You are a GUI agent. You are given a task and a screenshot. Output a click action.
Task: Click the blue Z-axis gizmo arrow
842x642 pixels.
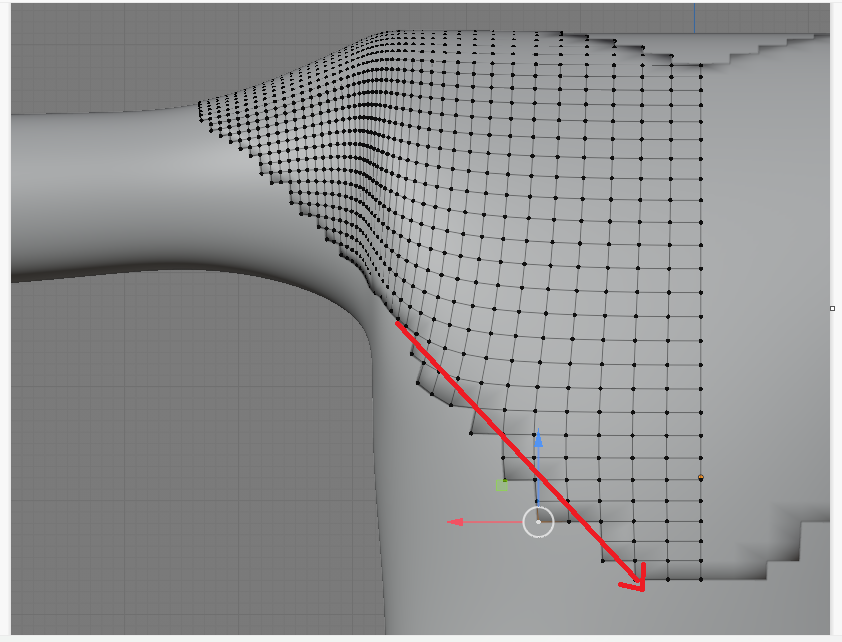coord(538,439)
